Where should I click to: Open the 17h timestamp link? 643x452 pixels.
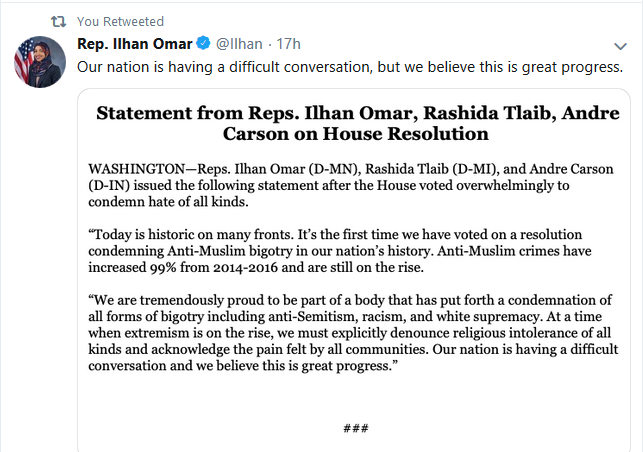click(x=290, y=44)
